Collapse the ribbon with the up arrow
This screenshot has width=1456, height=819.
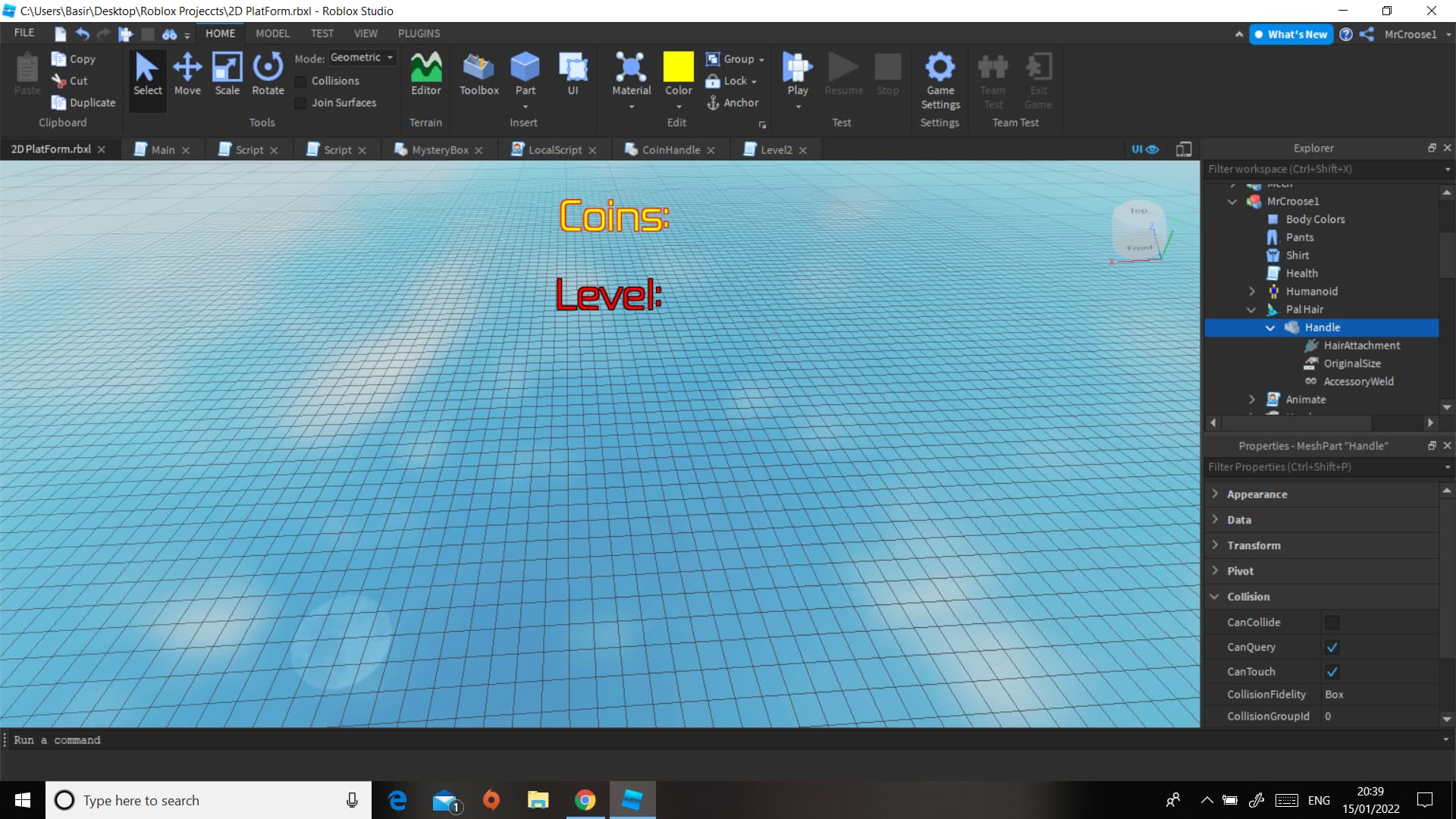tap(1239, 34)
